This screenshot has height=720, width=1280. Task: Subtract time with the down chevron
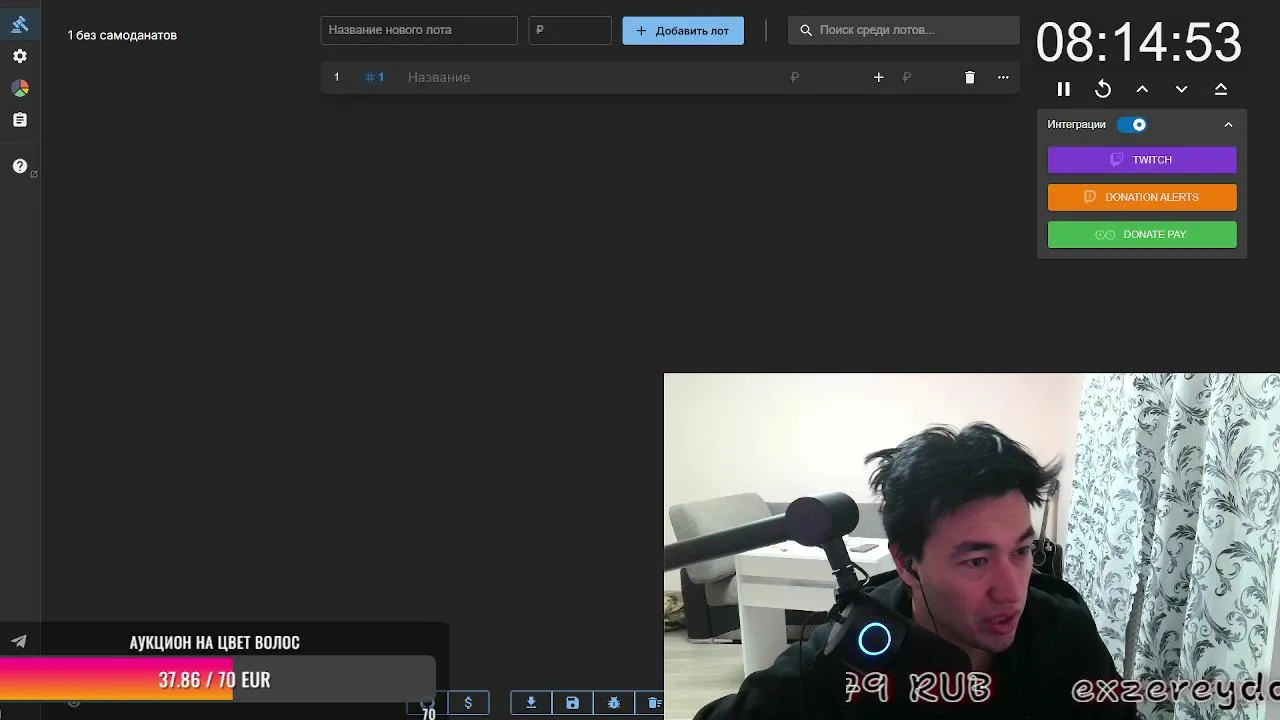[1181, 89]
